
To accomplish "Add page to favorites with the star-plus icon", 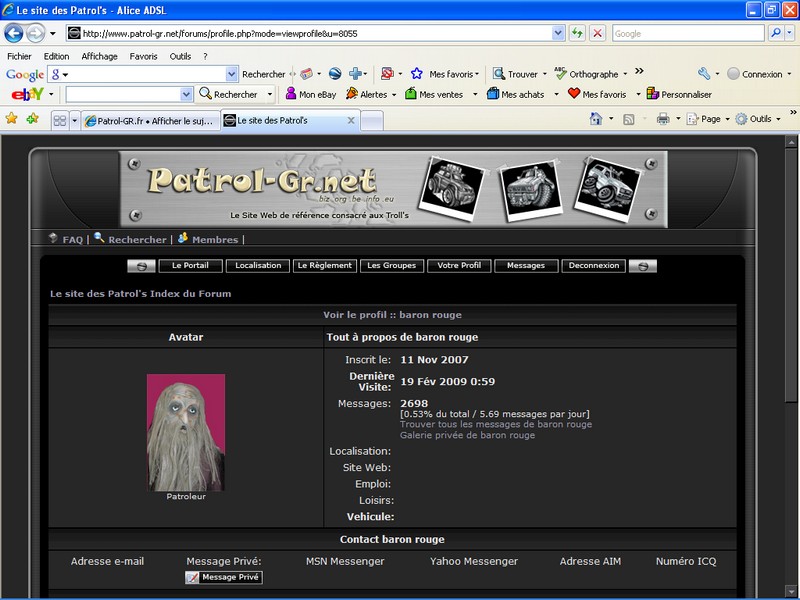I will (x=33, y=119).
